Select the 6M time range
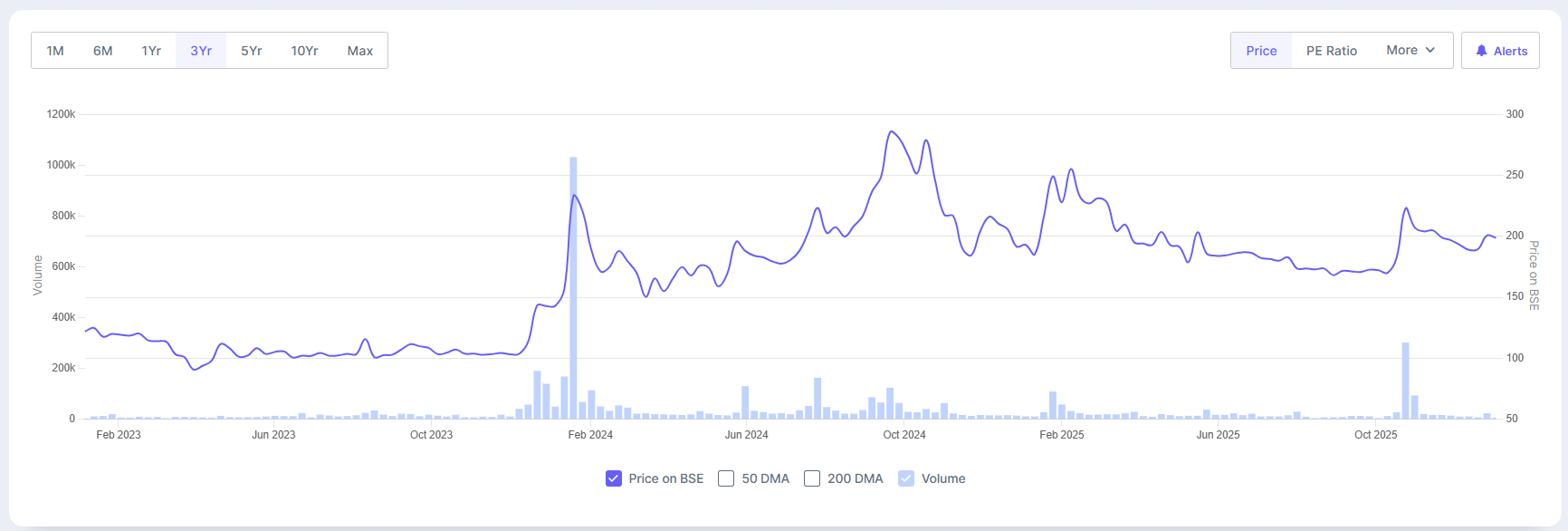The height and width of the screenshot is (531, 1568). (x=103, y=51)
